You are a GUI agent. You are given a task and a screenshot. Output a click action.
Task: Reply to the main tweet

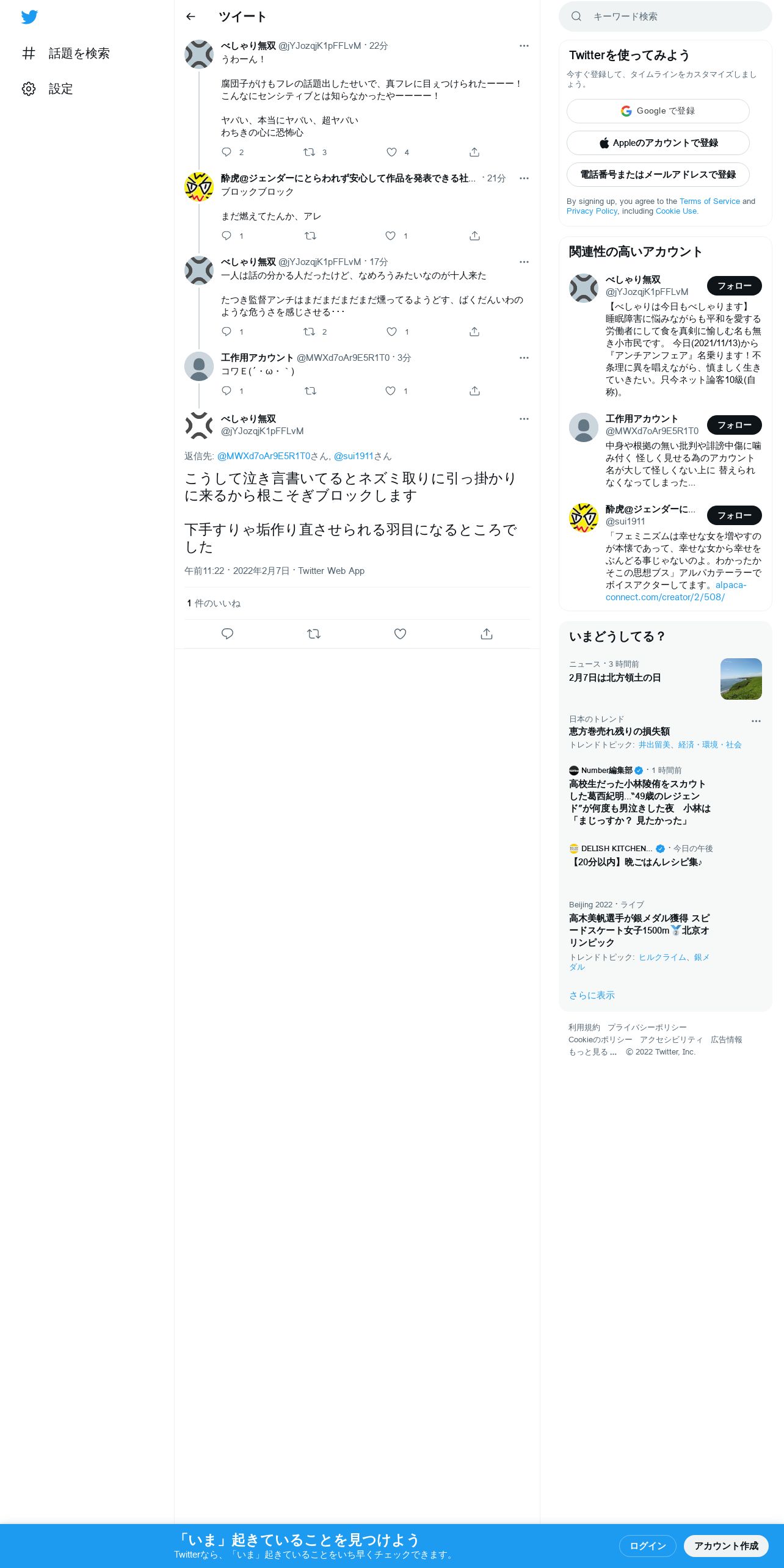click(227, 634)
